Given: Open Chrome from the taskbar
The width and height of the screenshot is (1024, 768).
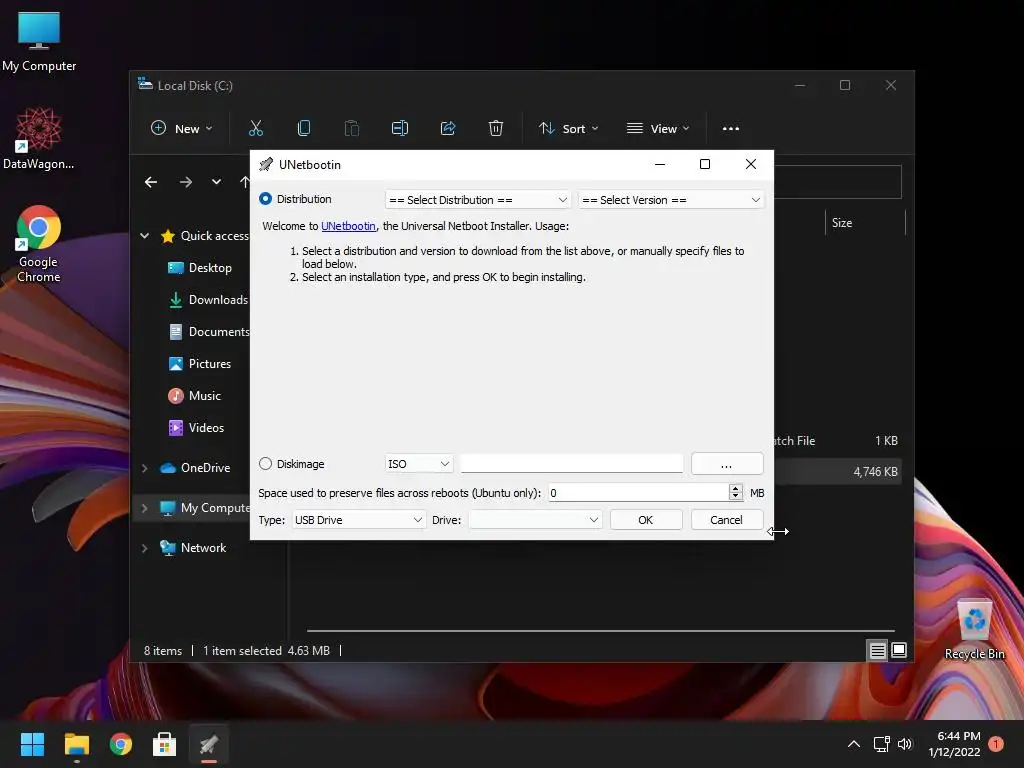Looking at the screenshot, I should point(121,744).
